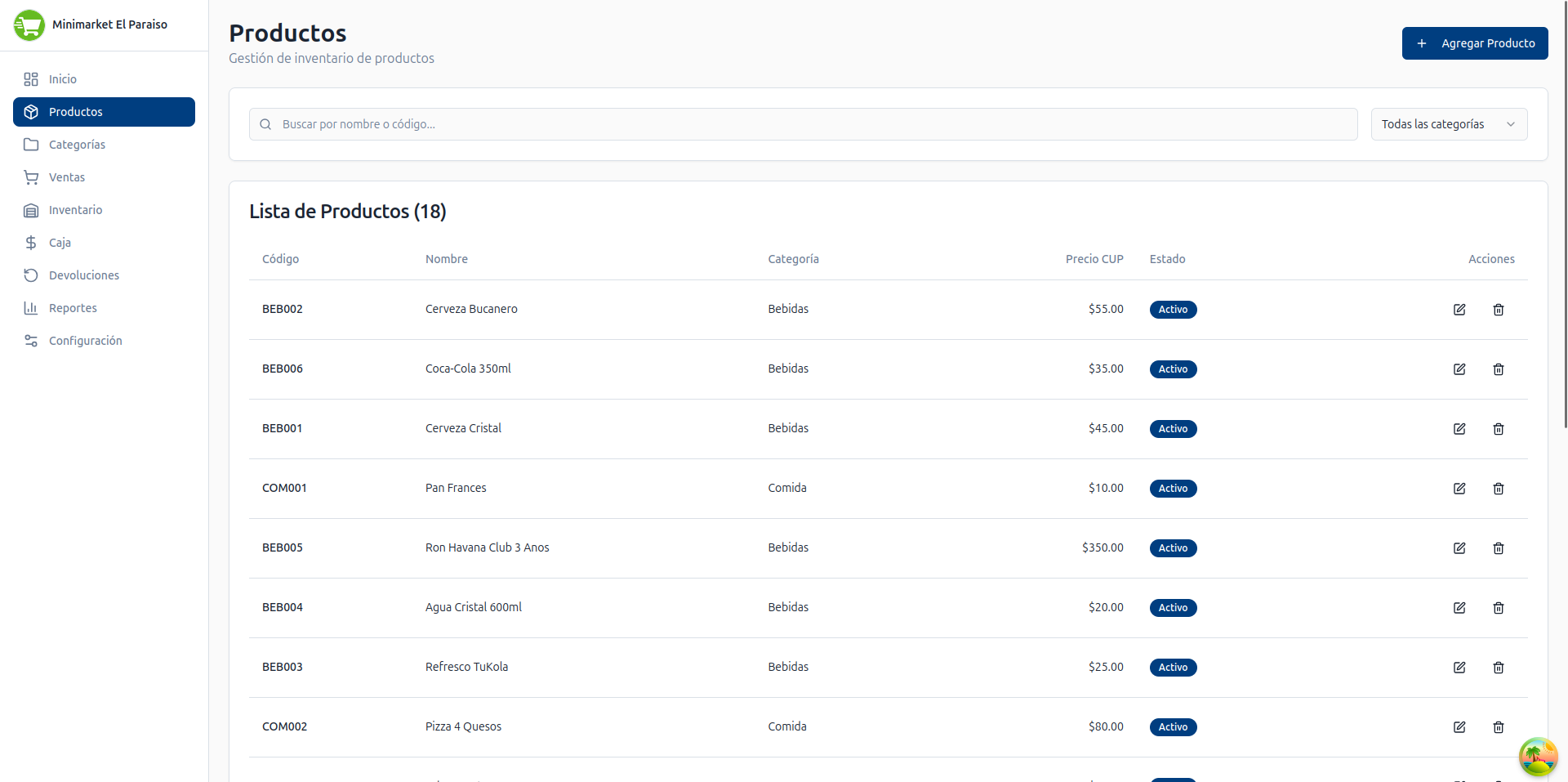This screenshot has width=1568, height=782.
Task: Open the Categorías section
Action: 104,145
